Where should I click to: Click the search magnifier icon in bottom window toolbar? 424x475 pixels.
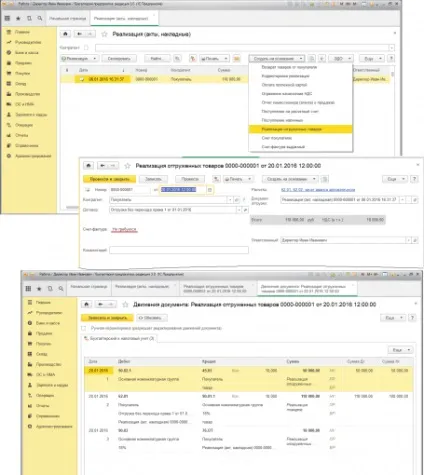point(61,289)
